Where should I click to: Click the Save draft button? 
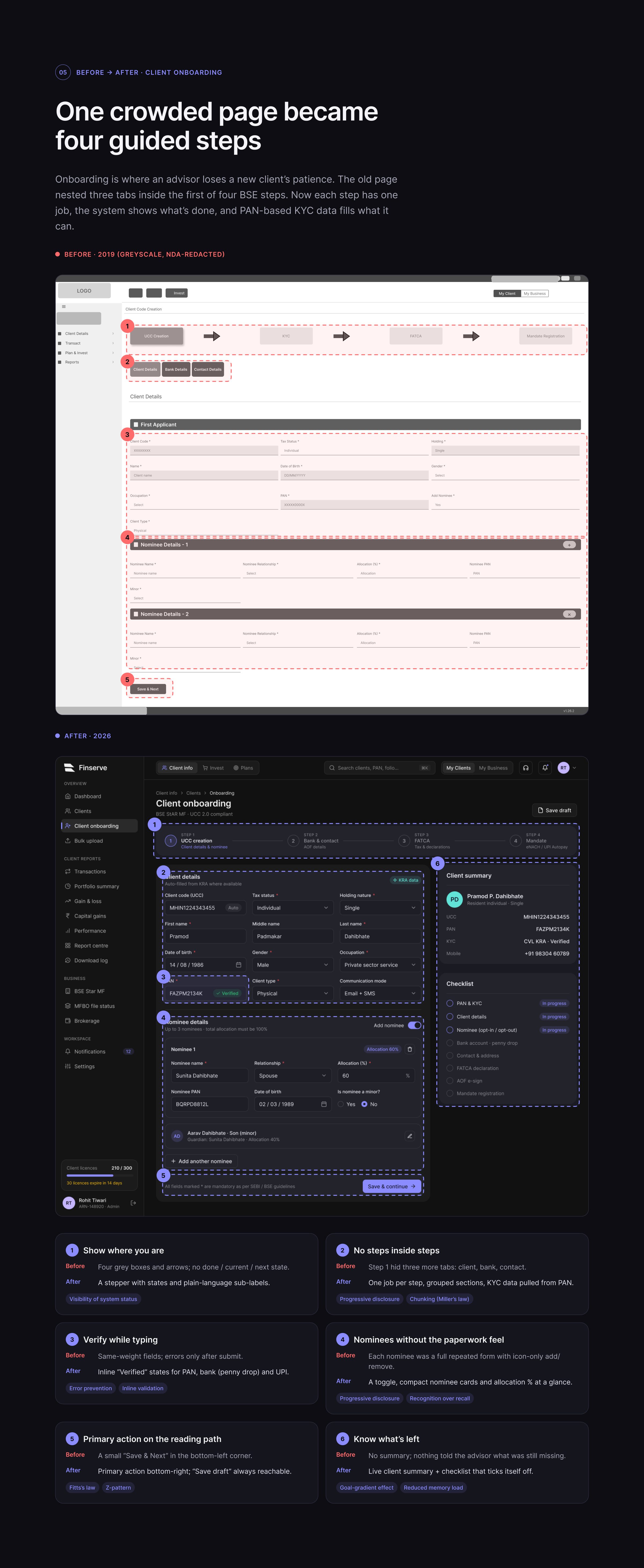click(555, 810)
